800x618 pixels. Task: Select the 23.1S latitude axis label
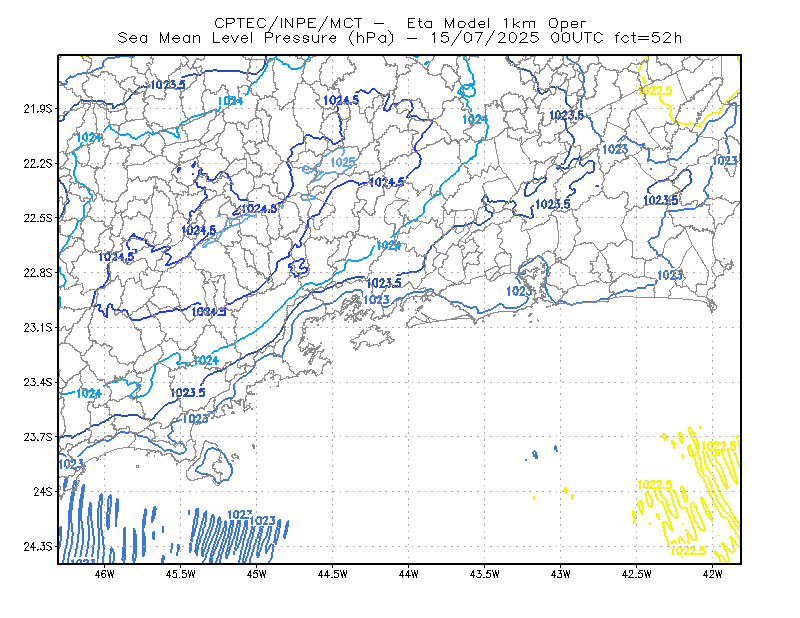point(38,327)
